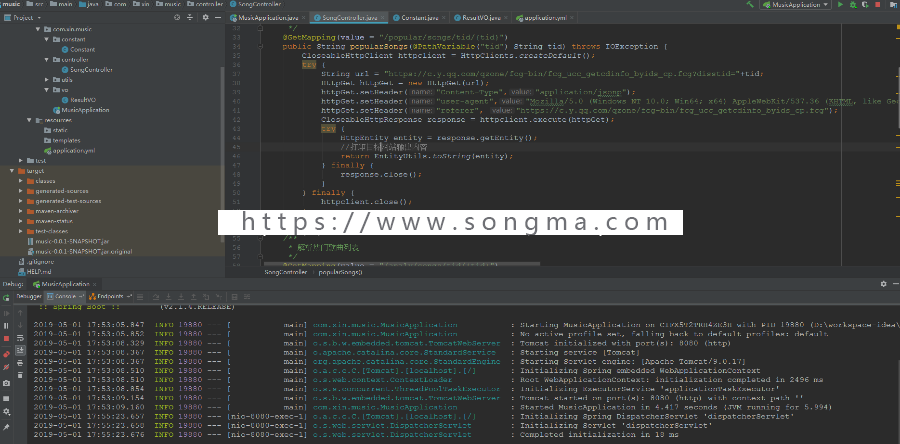The image size is (900, 444).
Task: View breakpoints icon in Debug sidebar
Action: [6, 354]
